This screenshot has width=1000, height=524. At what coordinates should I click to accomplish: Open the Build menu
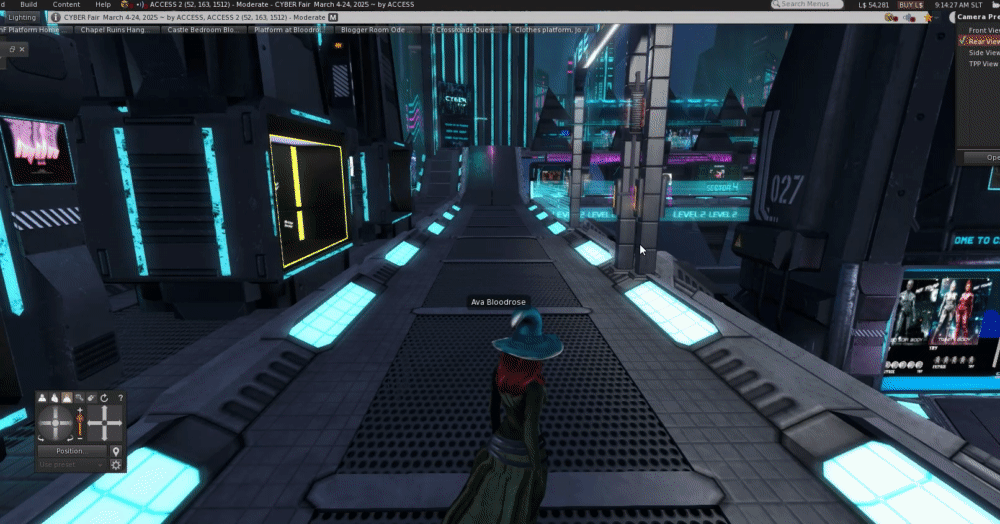coord(29,4)
